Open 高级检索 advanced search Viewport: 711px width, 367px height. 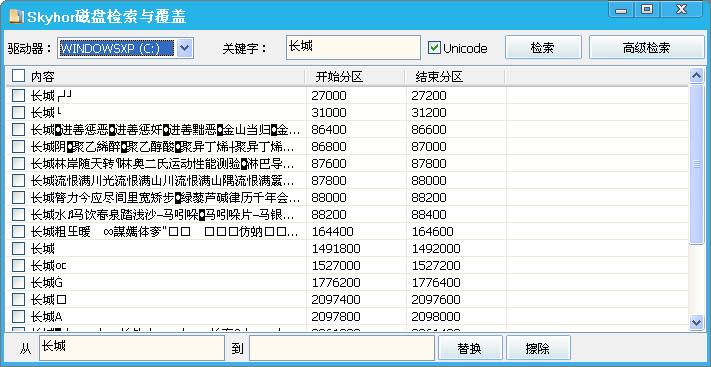pyautogui.click(x=647, y=48)
